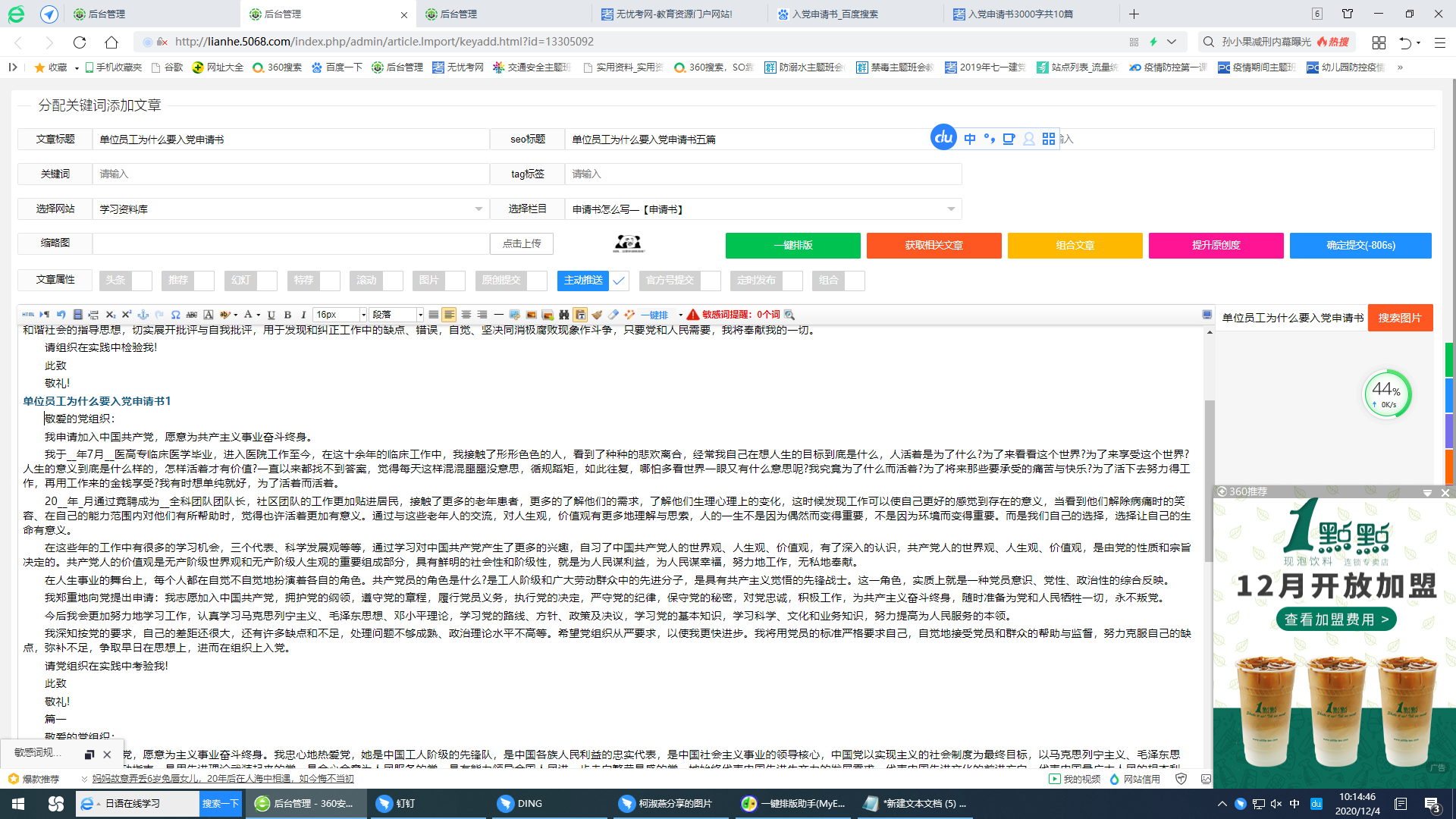Insert a special character with the Omega icon
This screenshot has width=1456, height=819.
point(176,314)
